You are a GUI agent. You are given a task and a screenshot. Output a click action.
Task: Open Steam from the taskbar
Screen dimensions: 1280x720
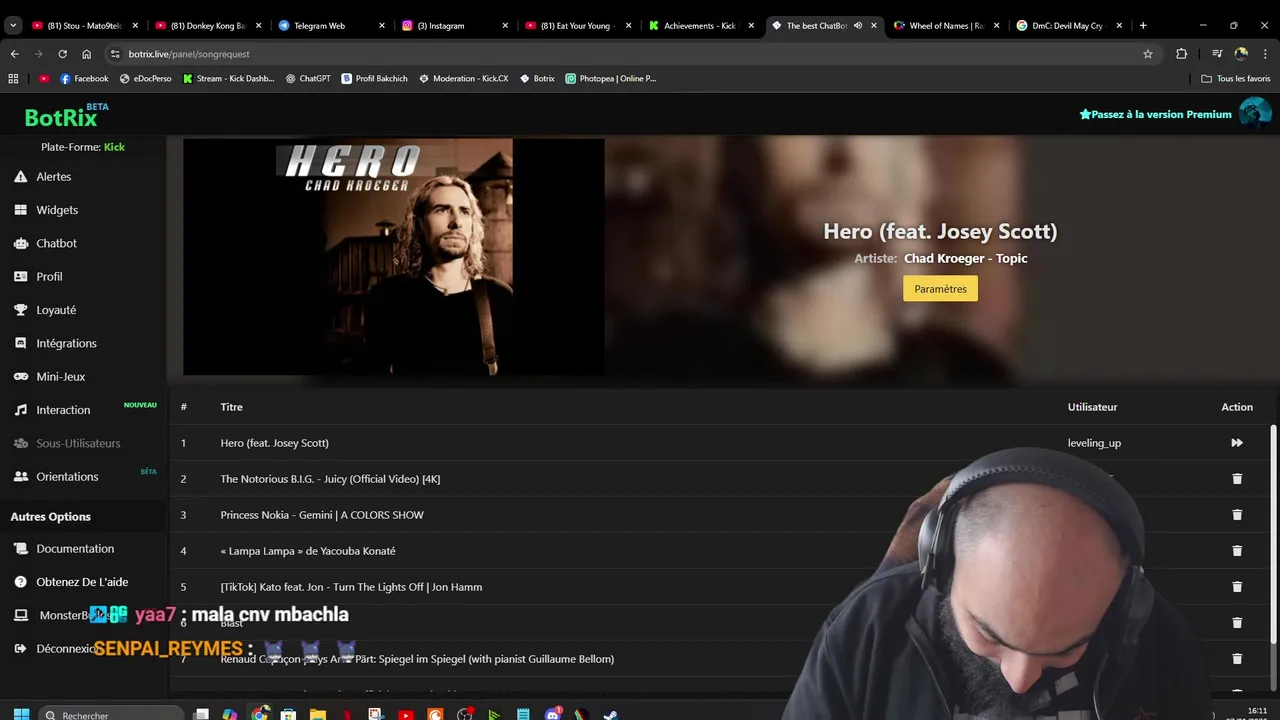[610, 714]
